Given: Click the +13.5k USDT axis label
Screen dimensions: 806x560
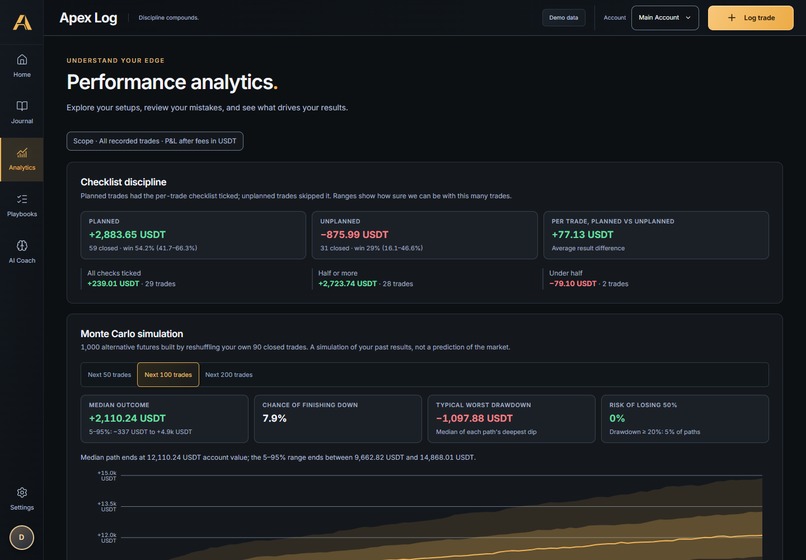Looking at the screenshot, I should coord(108,507).
